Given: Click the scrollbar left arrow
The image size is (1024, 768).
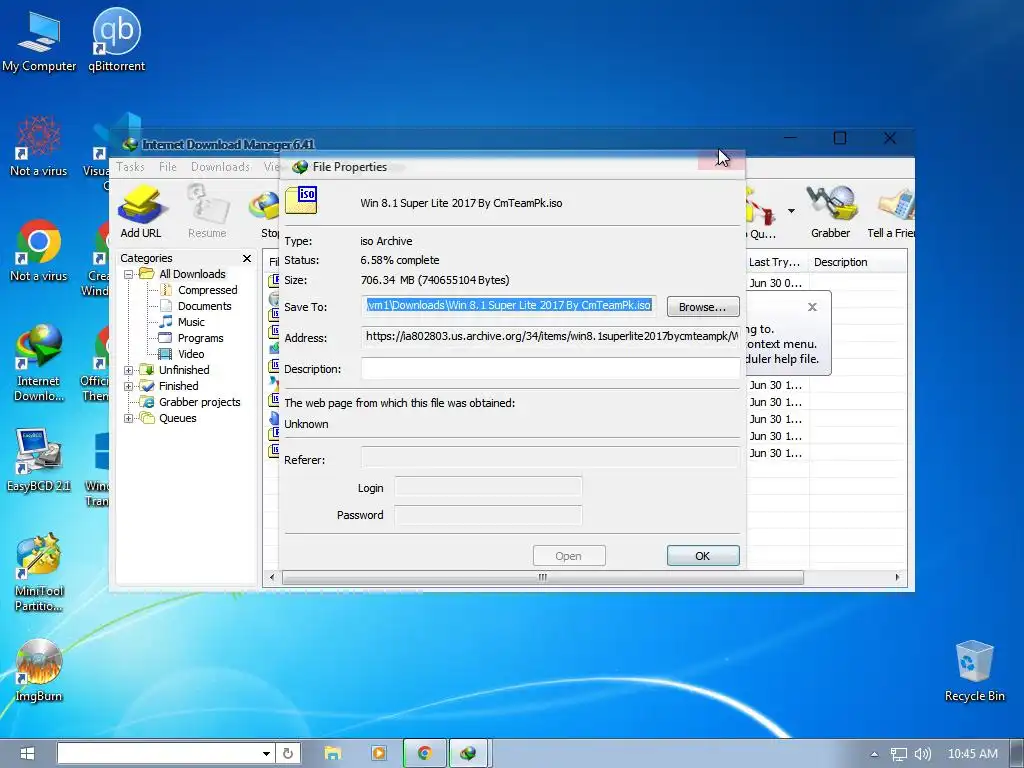Looking at the screenshot, I should [272, 578].
